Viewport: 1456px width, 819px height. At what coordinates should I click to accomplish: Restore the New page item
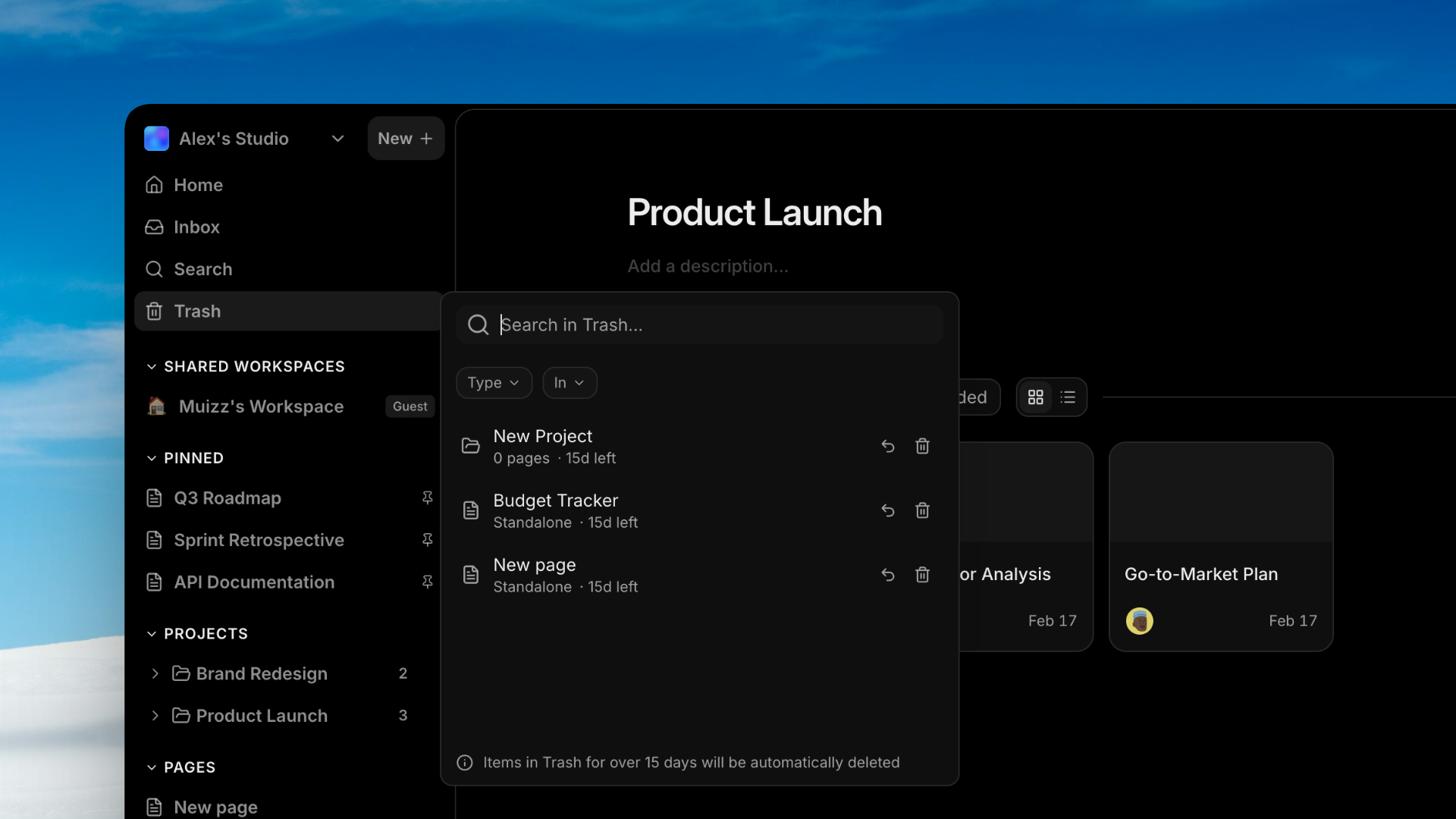point(887,575)
